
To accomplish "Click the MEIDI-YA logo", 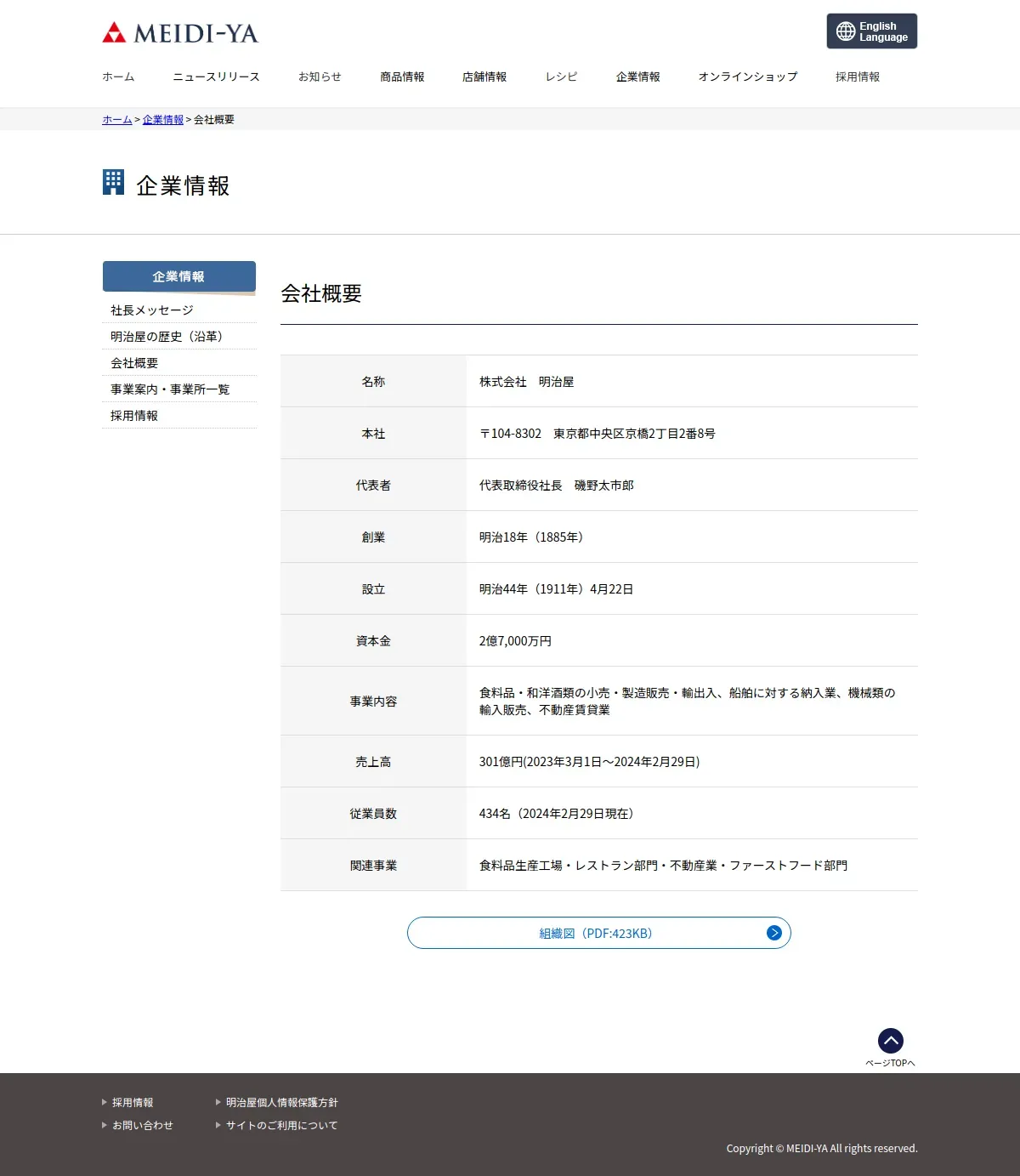I will click(x=179, y=33).
